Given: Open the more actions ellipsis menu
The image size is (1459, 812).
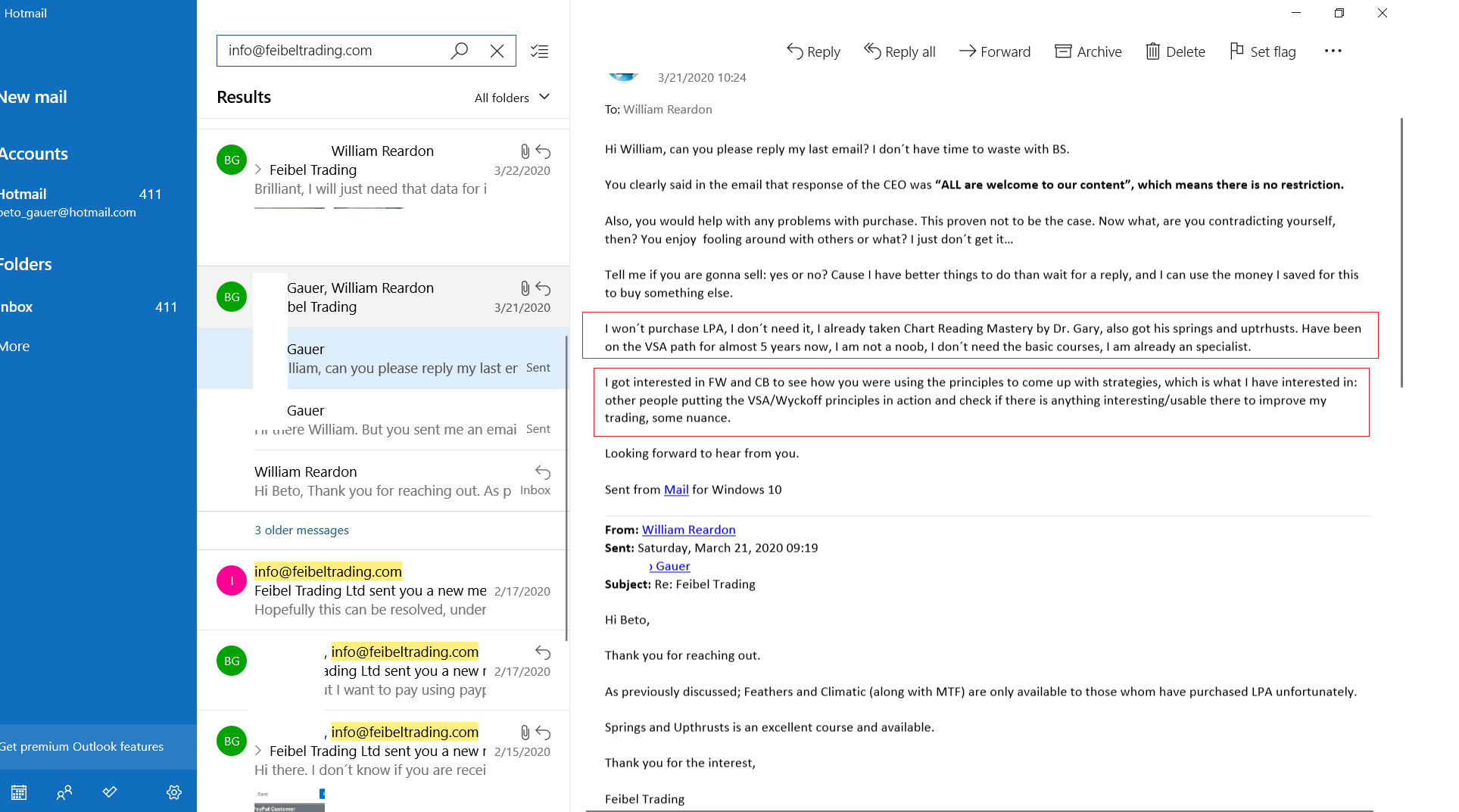Looking at the screenshot, I should pyautogui.click(x=1333, y=51).
